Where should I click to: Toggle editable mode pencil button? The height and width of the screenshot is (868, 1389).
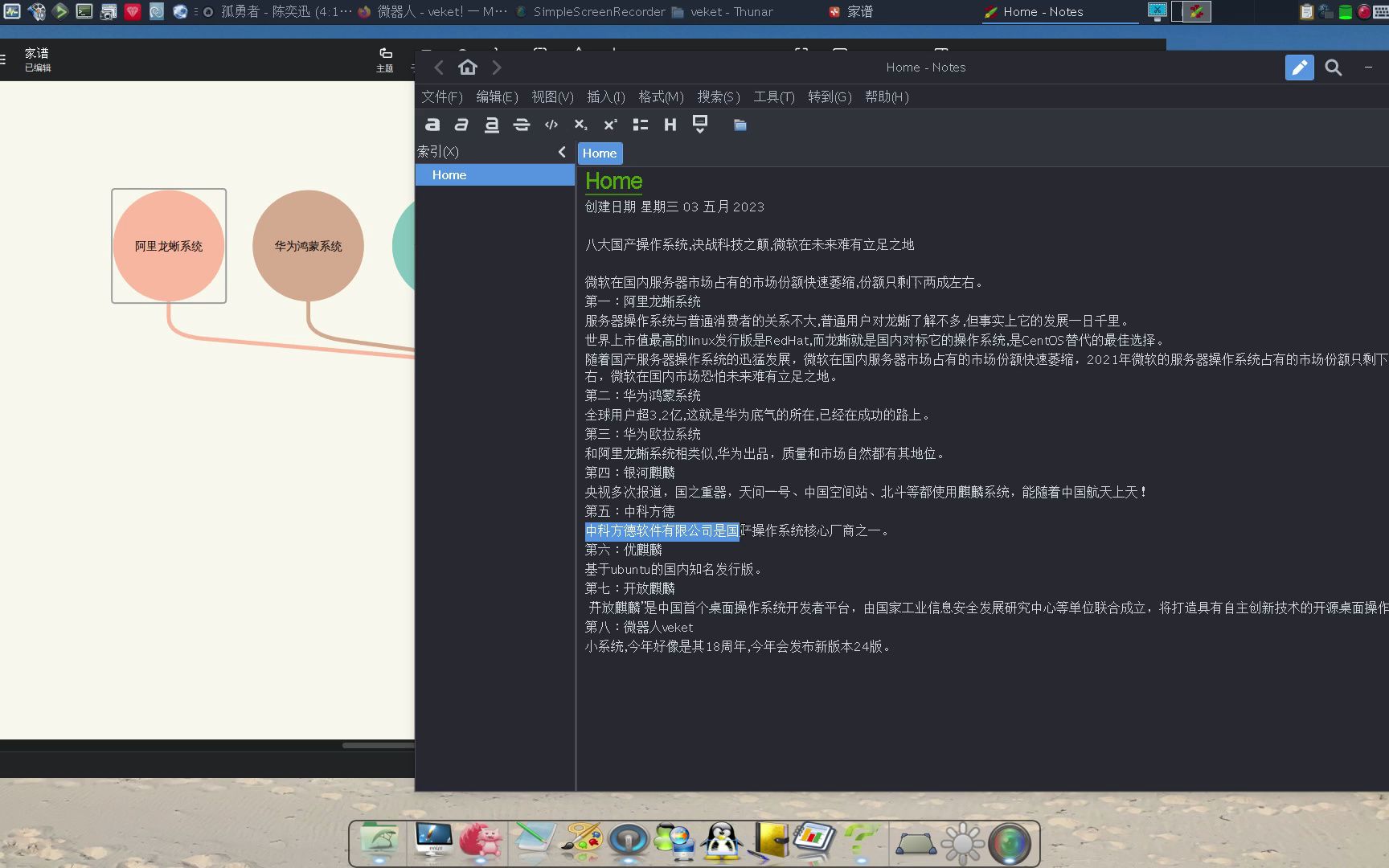[x=1300, y=68]
